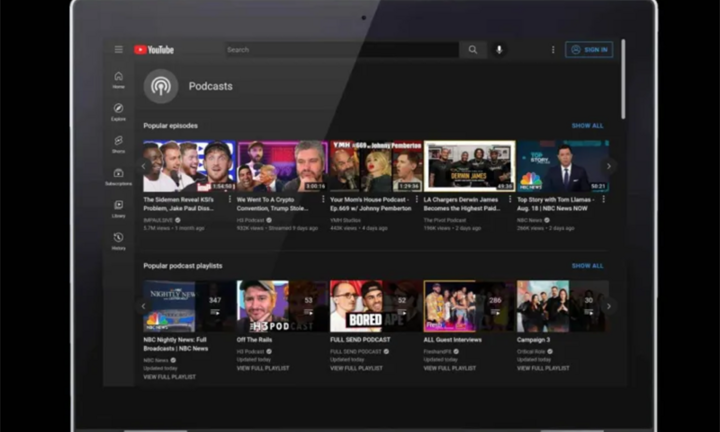Click the 'Podcasts' page heading text
This screenshot has width=720, height=432.
[211, 86]
